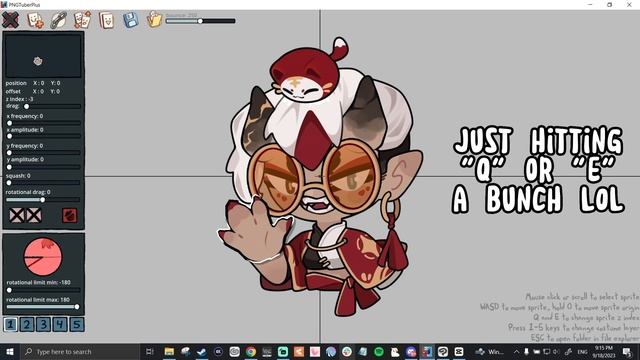
Task: Select costume layer 4
Action: tap(60, 324)
